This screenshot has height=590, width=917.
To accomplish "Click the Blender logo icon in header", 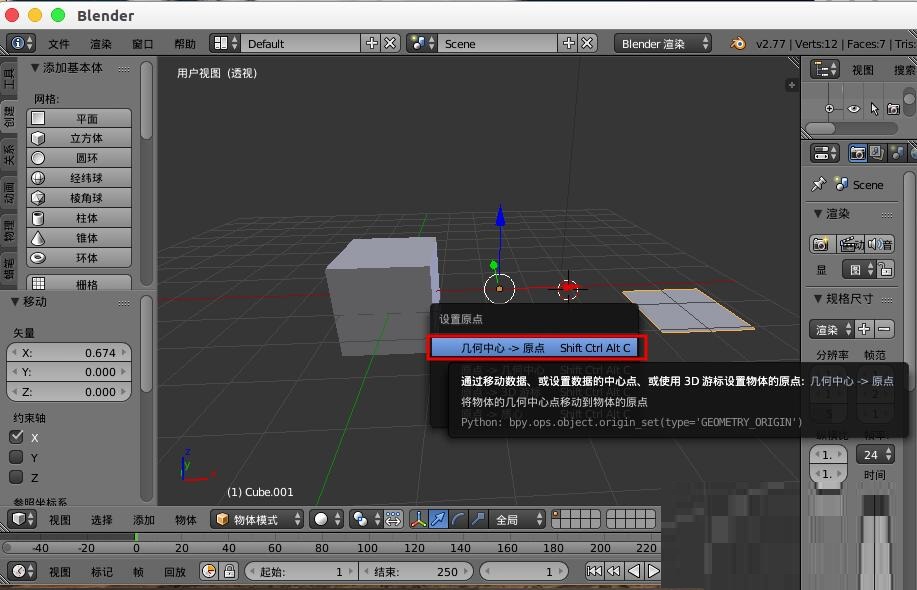I will pyautogui.click(x=738, y=43).
